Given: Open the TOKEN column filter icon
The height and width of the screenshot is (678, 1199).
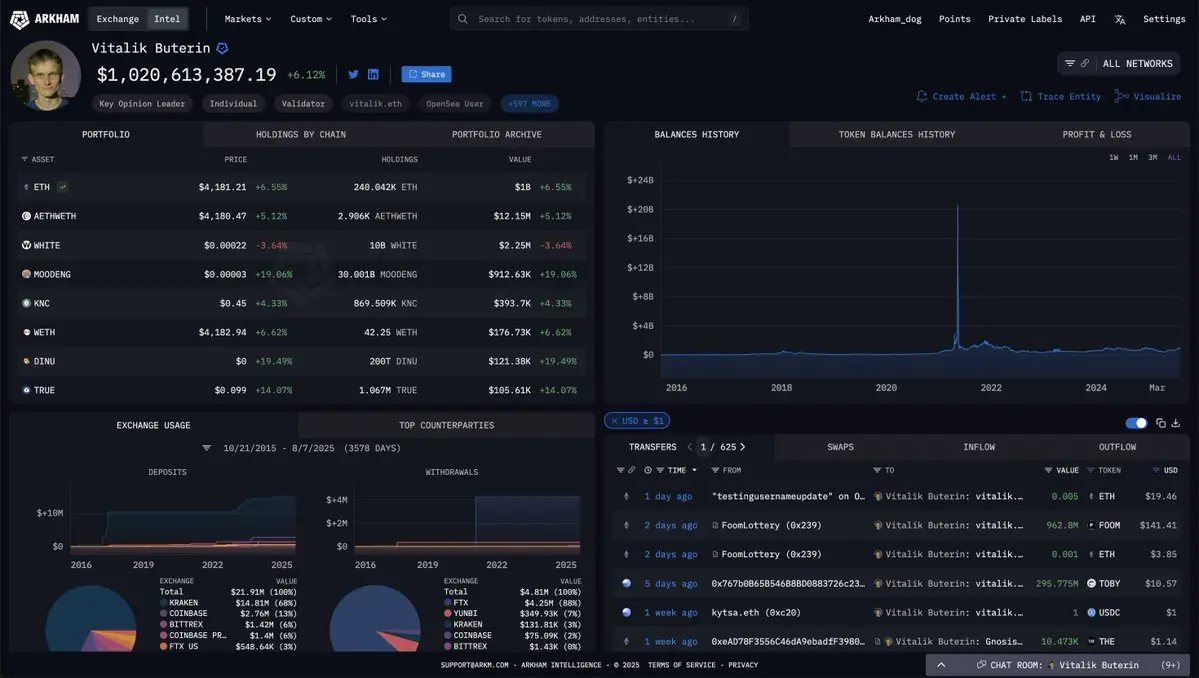Looking at the screenshot, I should [x=1090, y=470].
